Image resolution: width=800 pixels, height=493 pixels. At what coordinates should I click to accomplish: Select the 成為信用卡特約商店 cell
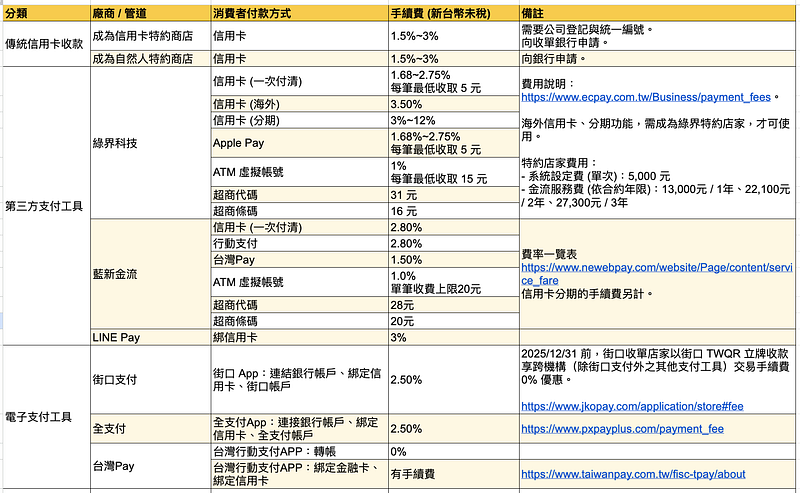[x=151, y=36]
